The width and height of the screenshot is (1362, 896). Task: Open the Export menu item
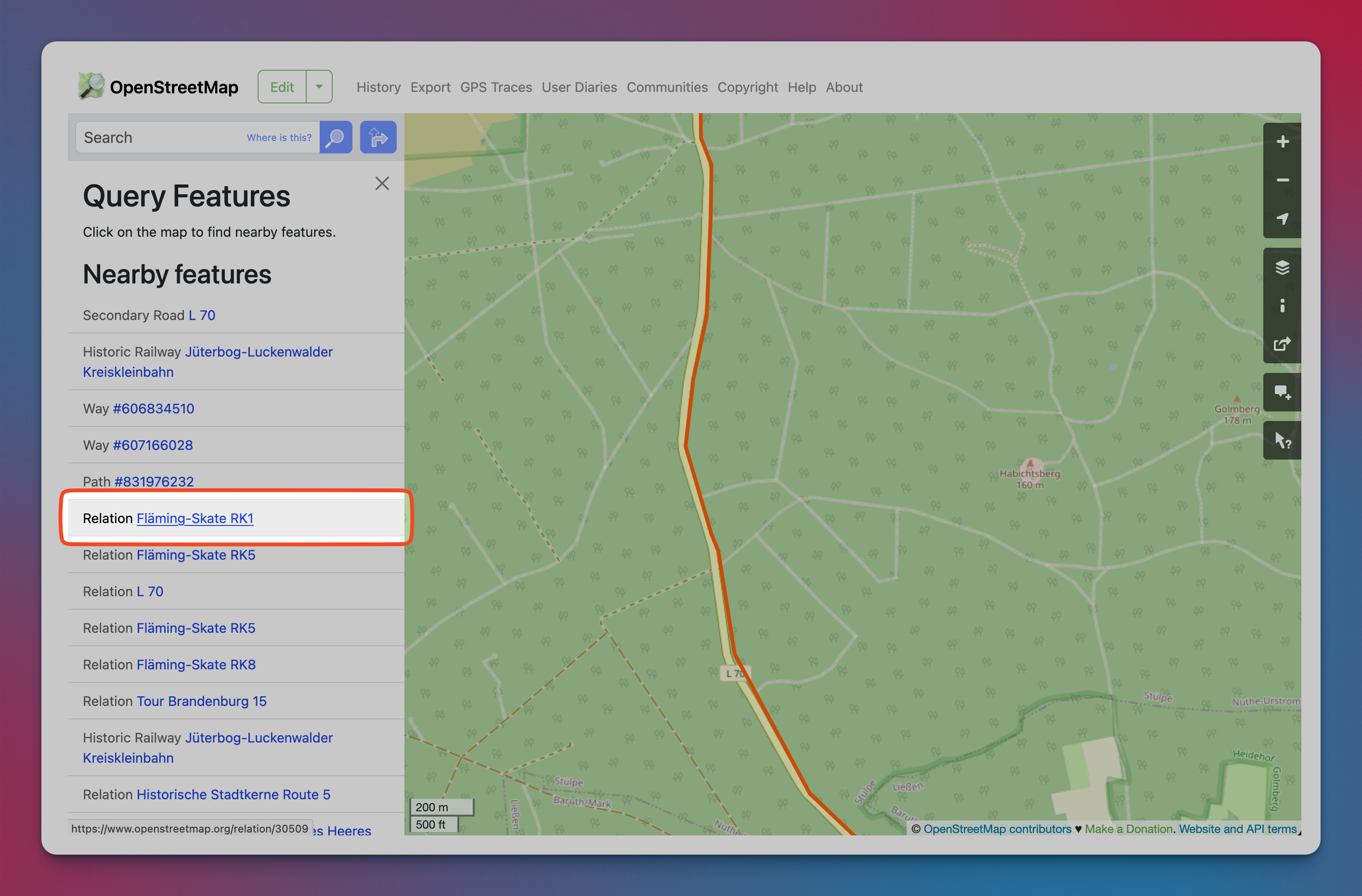[430, 87]
